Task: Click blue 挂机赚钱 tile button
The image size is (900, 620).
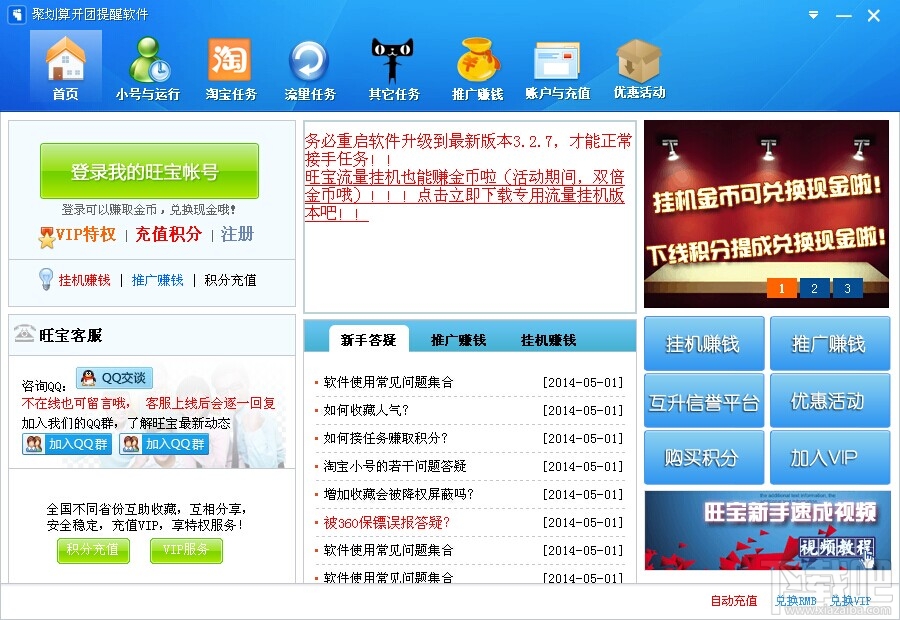Action: [x=704, y=343]
